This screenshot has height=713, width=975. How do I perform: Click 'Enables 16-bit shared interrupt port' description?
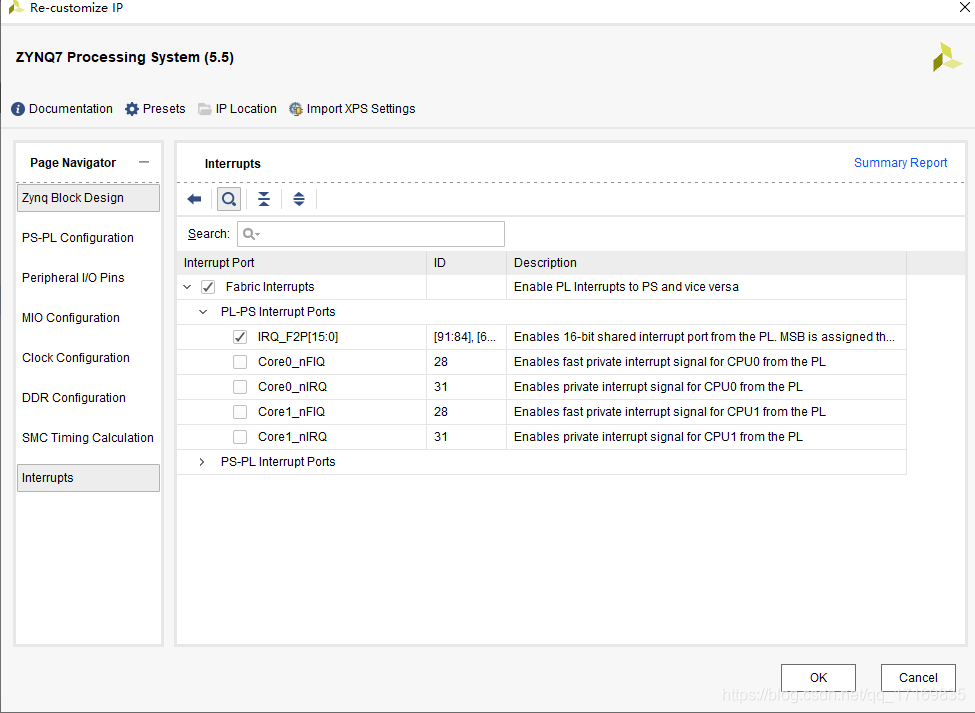tap(705, 337)
